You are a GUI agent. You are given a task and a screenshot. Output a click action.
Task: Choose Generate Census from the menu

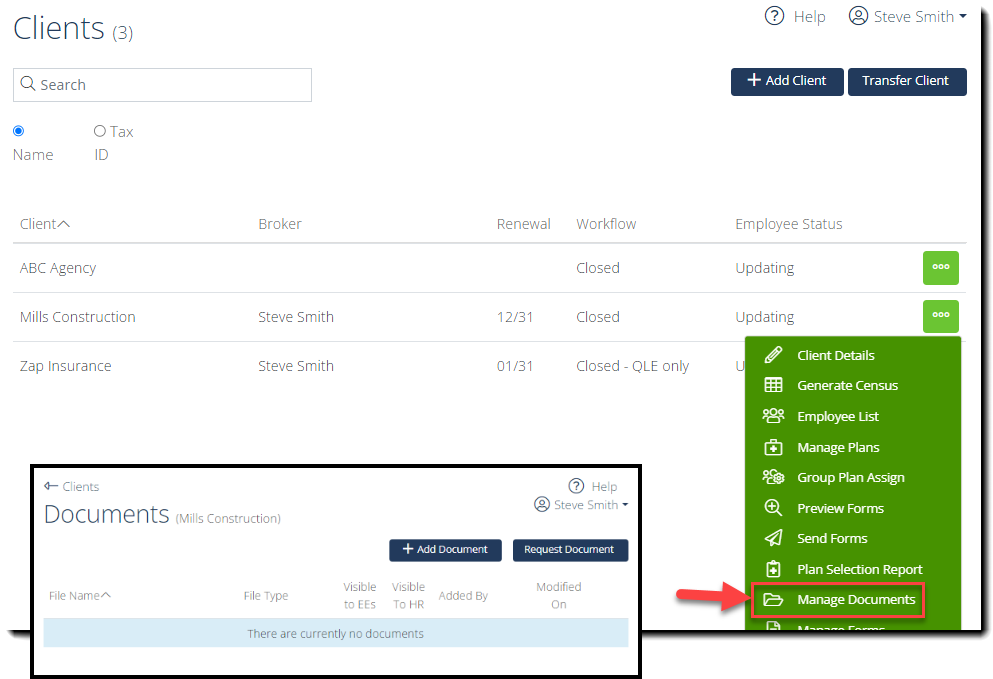pos(847,385)
